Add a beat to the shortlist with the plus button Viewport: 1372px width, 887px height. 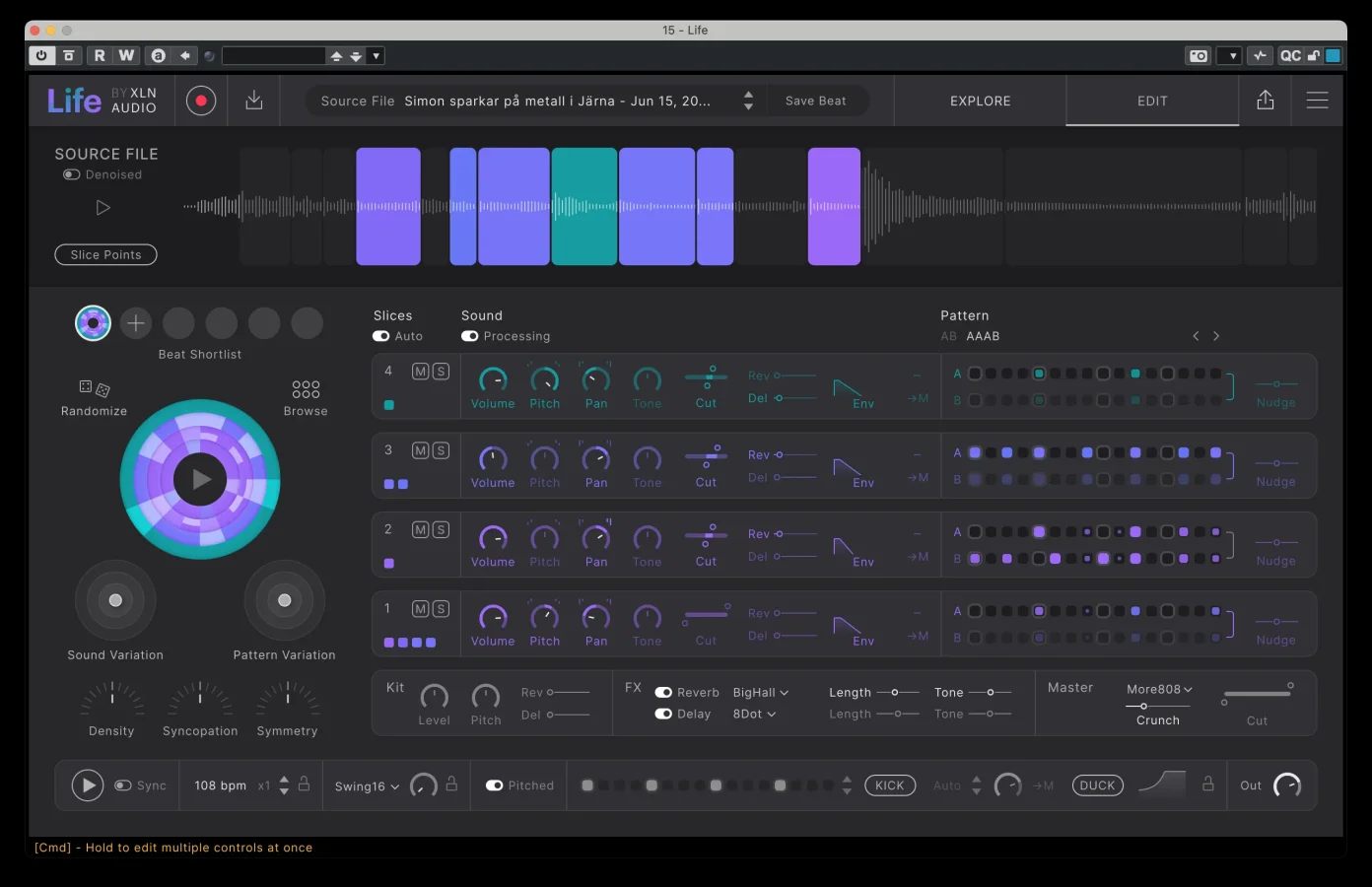click(136, 322)
